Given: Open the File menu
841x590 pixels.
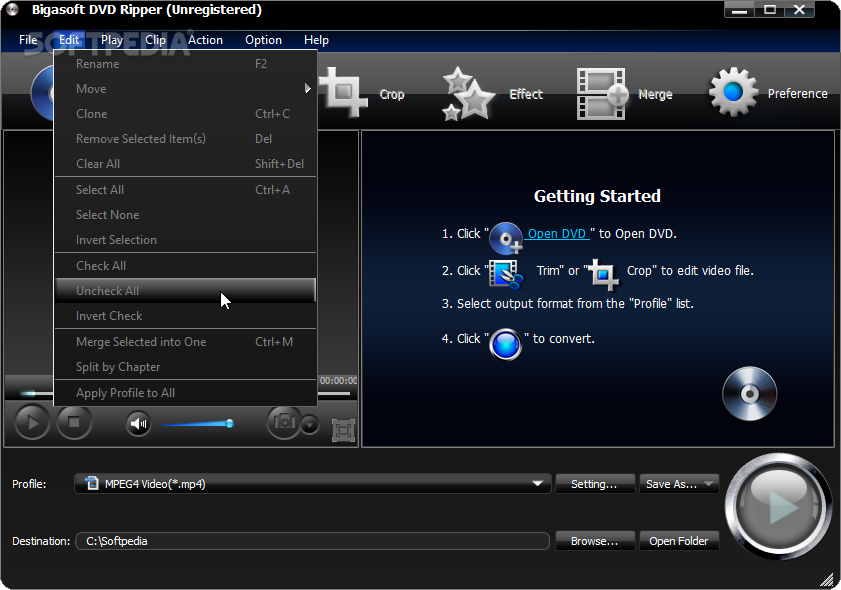Looking at the screenshot, I should (28, 40).
